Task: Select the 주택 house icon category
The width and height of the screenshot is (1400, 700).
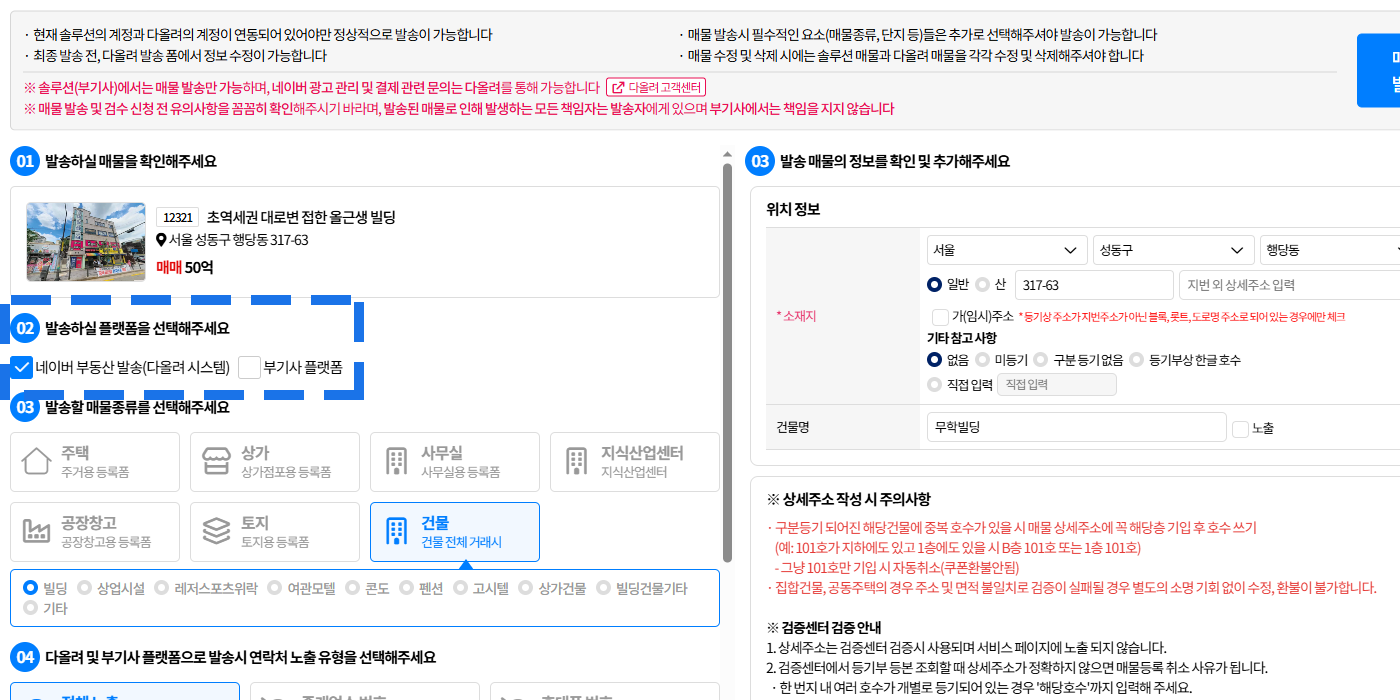Action: [x=37, y=462]
